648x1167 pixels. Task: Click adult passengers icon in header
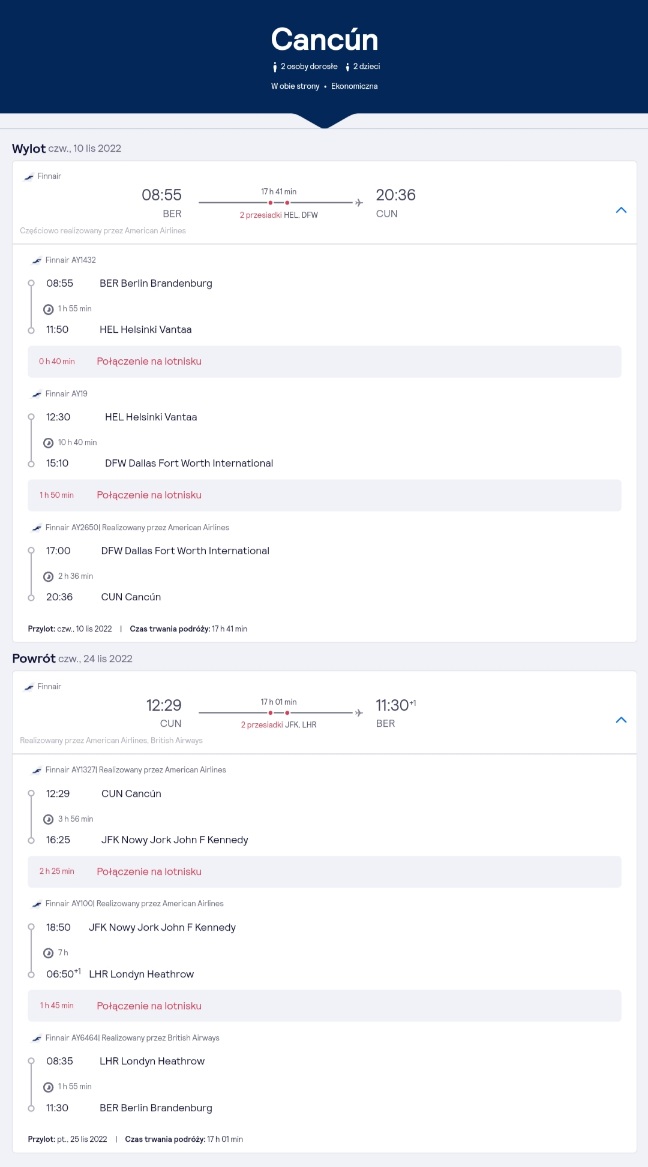coord(275,66)
